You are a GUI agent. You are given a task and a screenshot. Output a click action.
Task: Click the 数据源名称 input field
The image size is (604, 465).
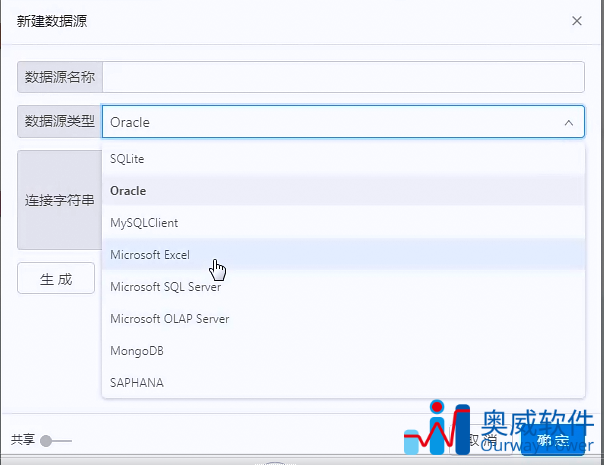[343, 77]
